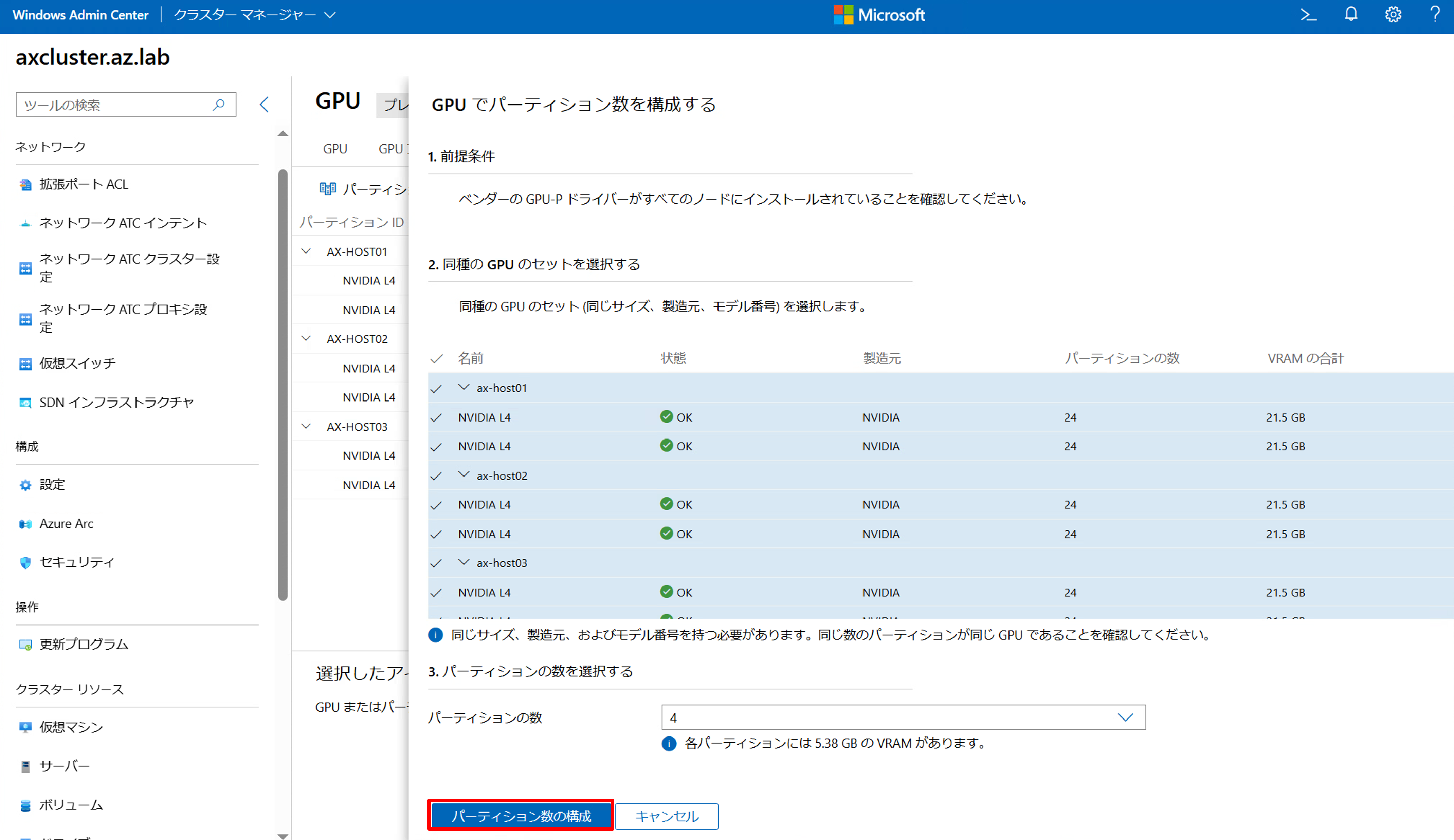The image size is (1454, 840).
Task: Open the notifications bell
Action: click(x=1351, y=14)
